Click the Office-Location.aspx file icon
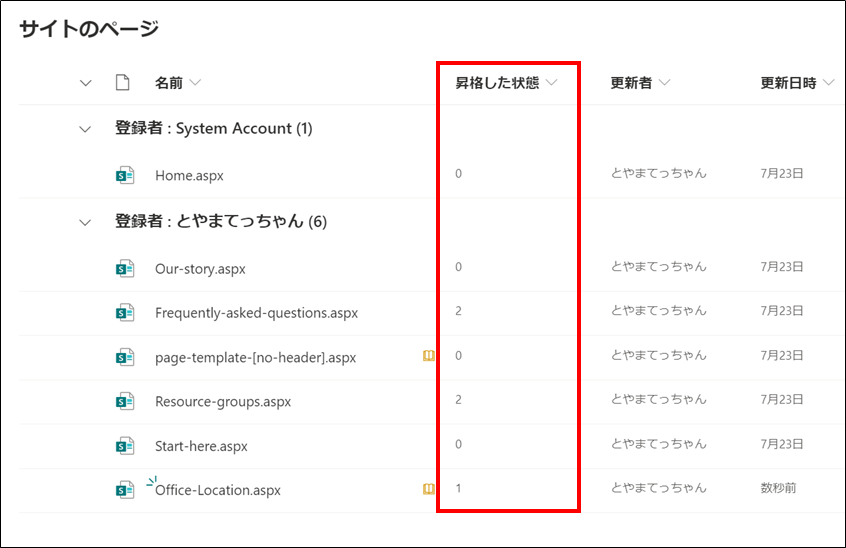846x548 pixels. coord(125,490)
